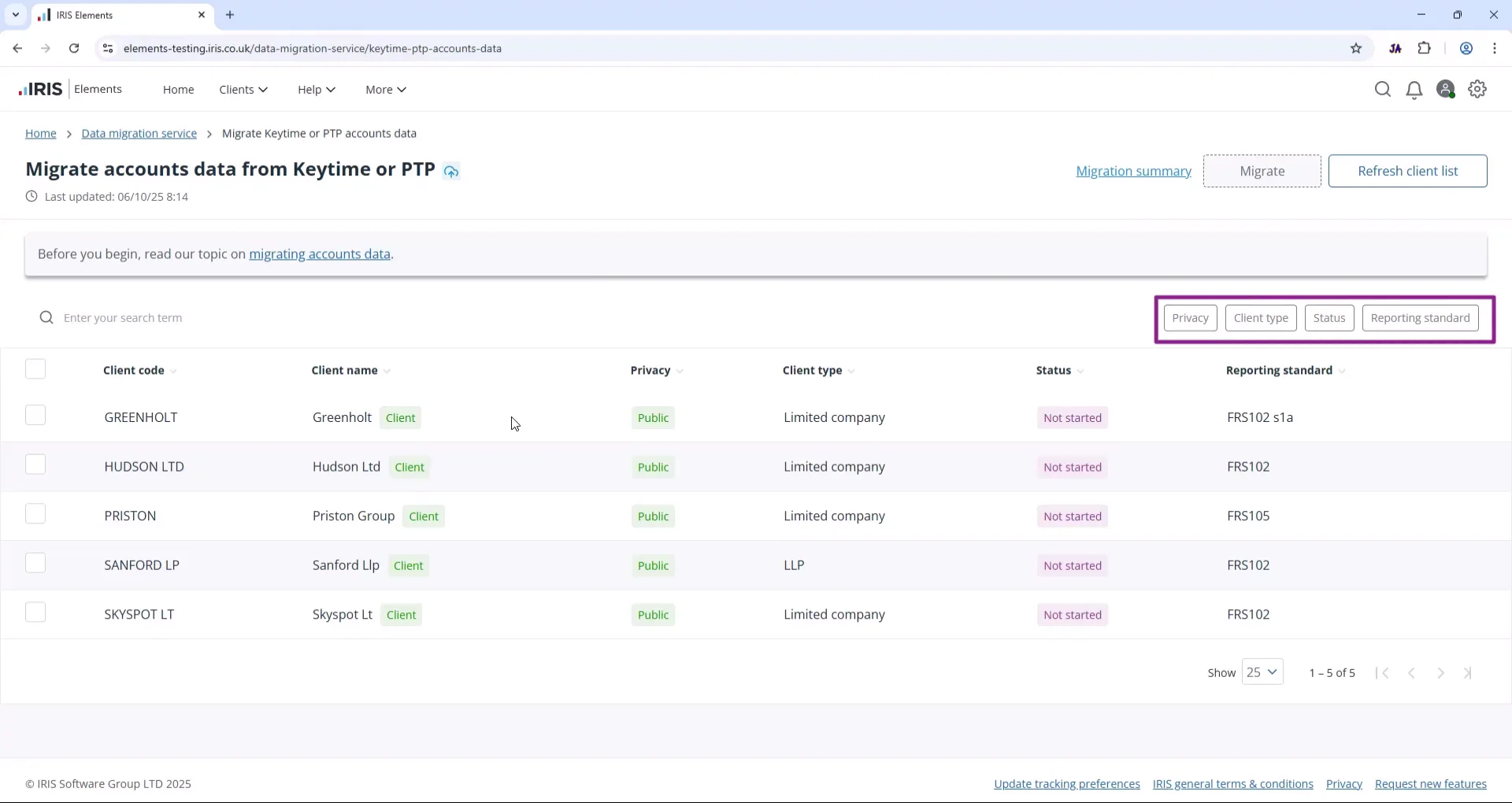1512x803 pixels.
Task: Click the search term input field
Action: [551, 318]
